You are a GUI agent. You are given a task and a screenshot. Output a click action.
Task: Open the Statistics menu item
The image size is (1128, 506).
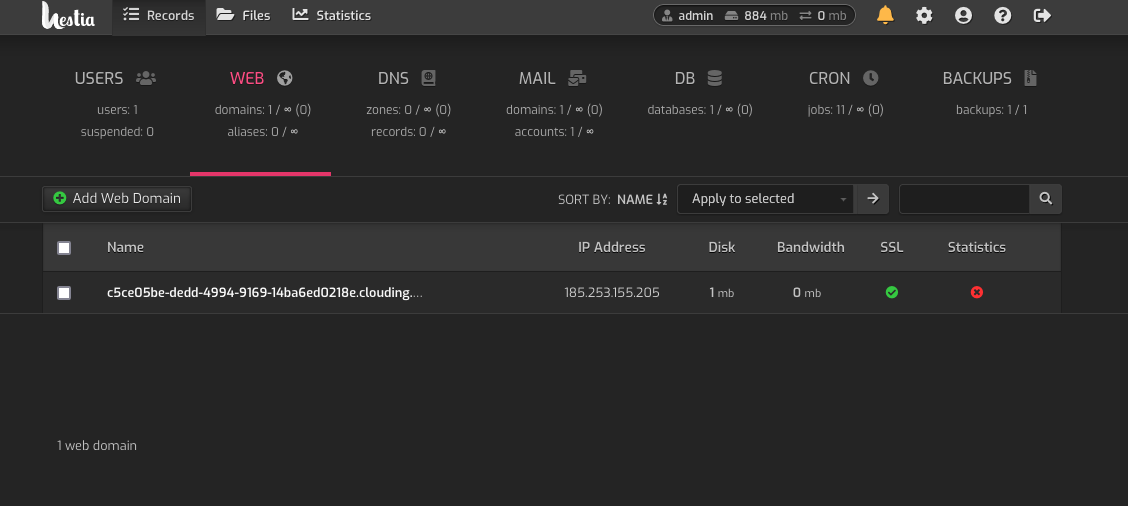click(332, 15)
